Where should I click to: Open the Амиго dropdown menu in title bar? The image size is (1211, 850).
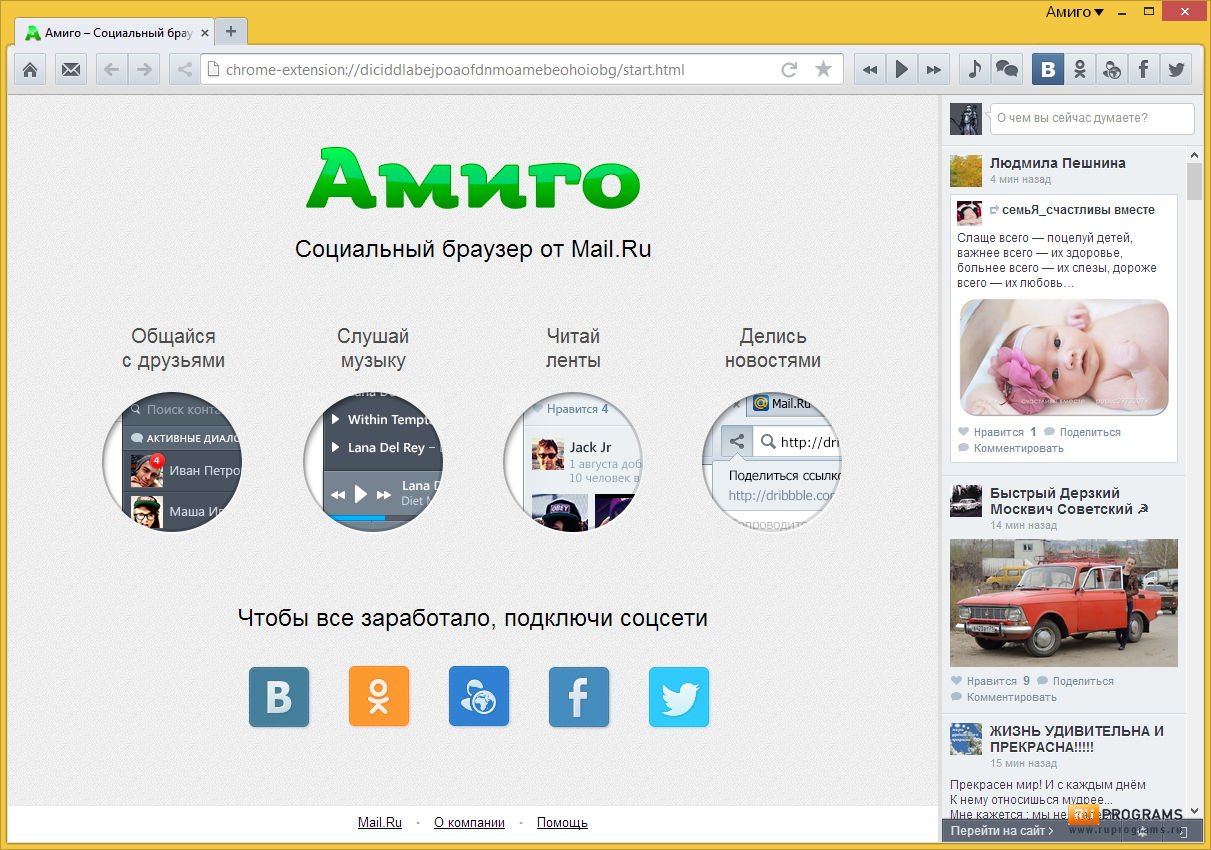pos(1074,12)
